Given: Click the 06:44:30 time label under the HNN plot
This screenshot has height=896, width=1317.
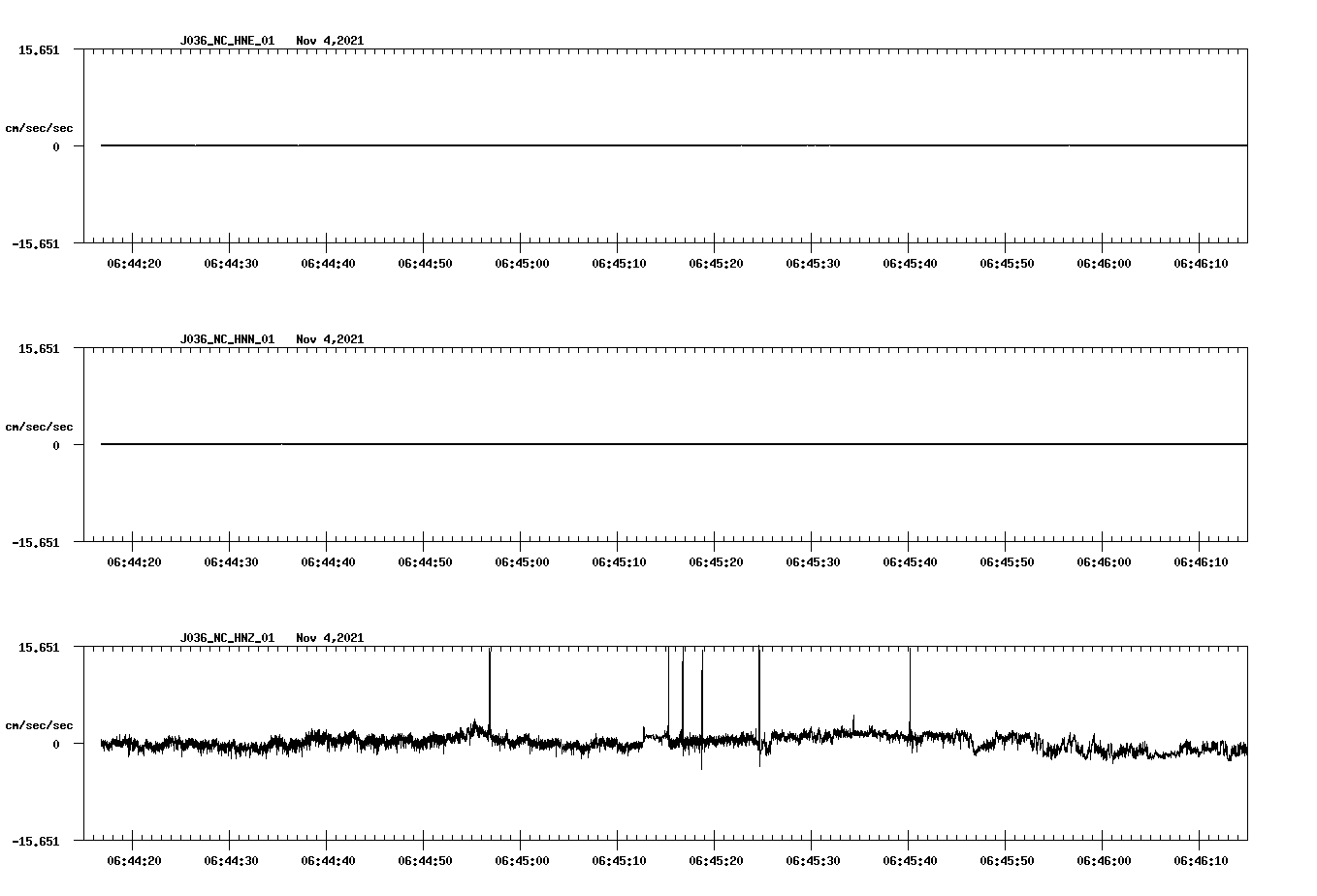Looking at the screenshot, I should click(231, 562).
